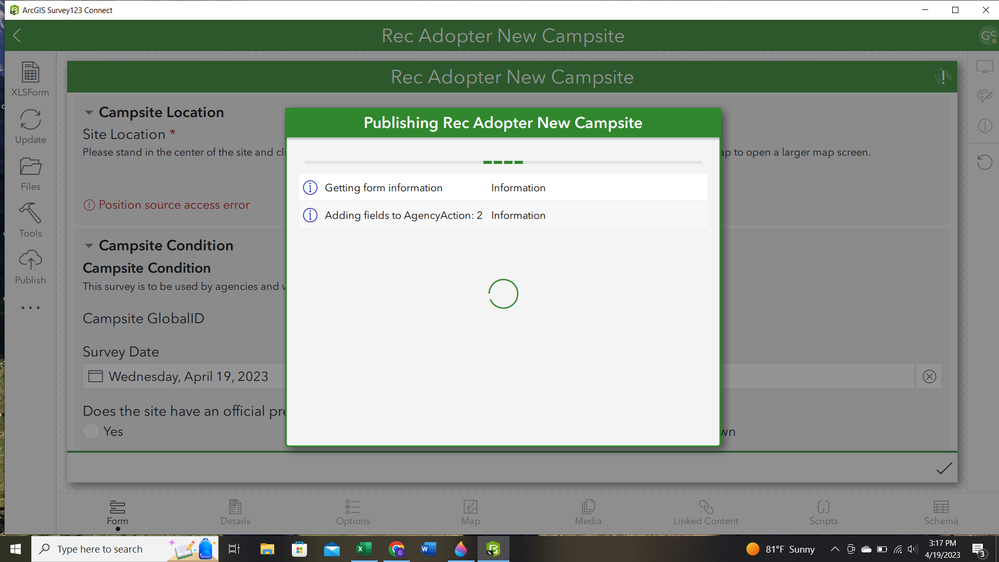Screen dimensions: 999x562
Task: Open the Mail app on taskbar
Action: point(332,549)
